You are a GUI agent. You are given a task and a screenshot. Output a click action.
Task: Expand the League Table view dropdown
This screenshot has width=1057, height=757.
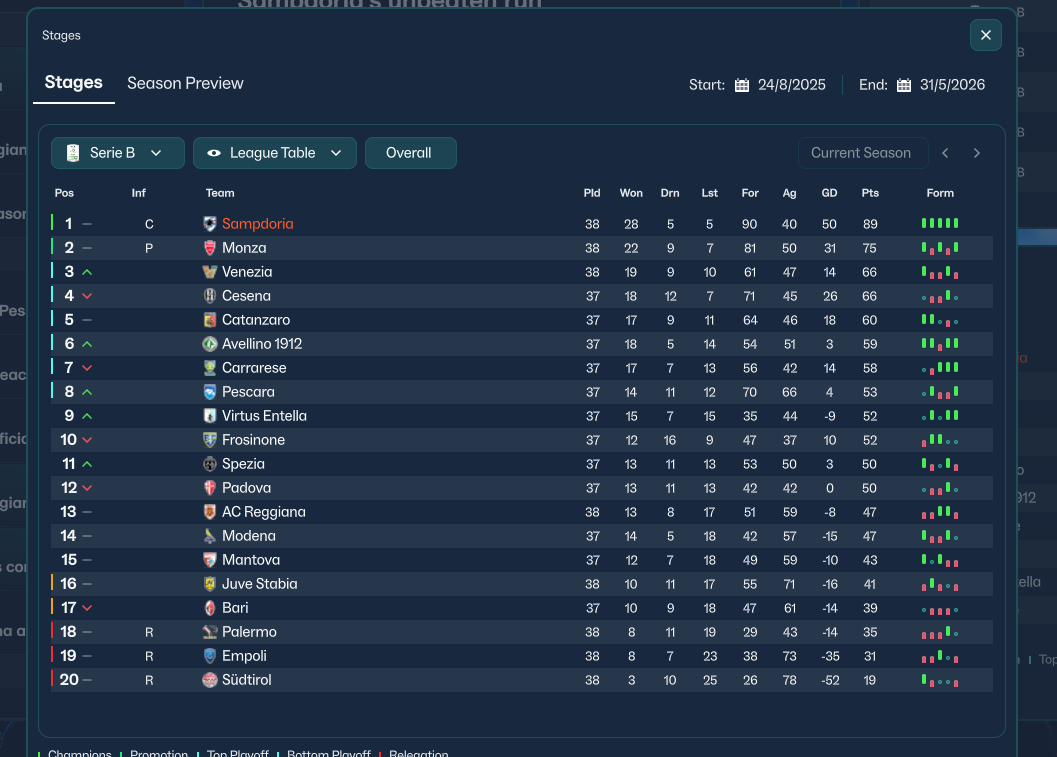tap(275, 153)
